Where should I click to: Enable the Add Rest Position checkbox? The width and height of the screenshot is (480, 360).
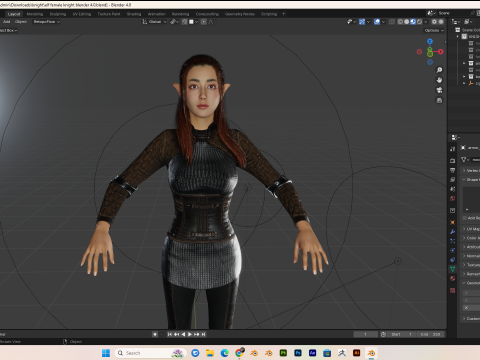click(x=465, y=218)
